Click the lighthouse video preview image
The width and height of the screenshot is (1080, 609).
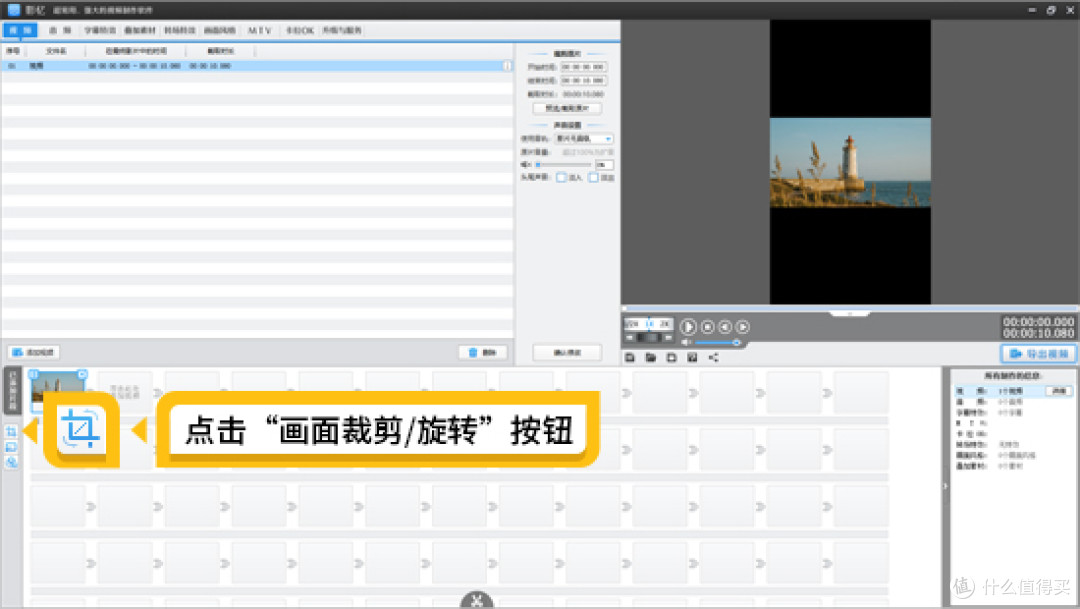click(x=850, y=162)
